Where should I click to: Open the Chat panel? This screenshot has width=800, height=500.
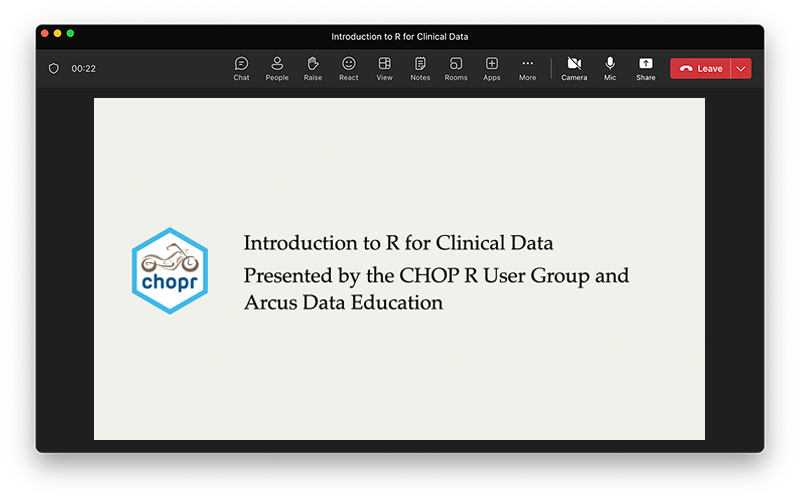[x=241, y=68]
